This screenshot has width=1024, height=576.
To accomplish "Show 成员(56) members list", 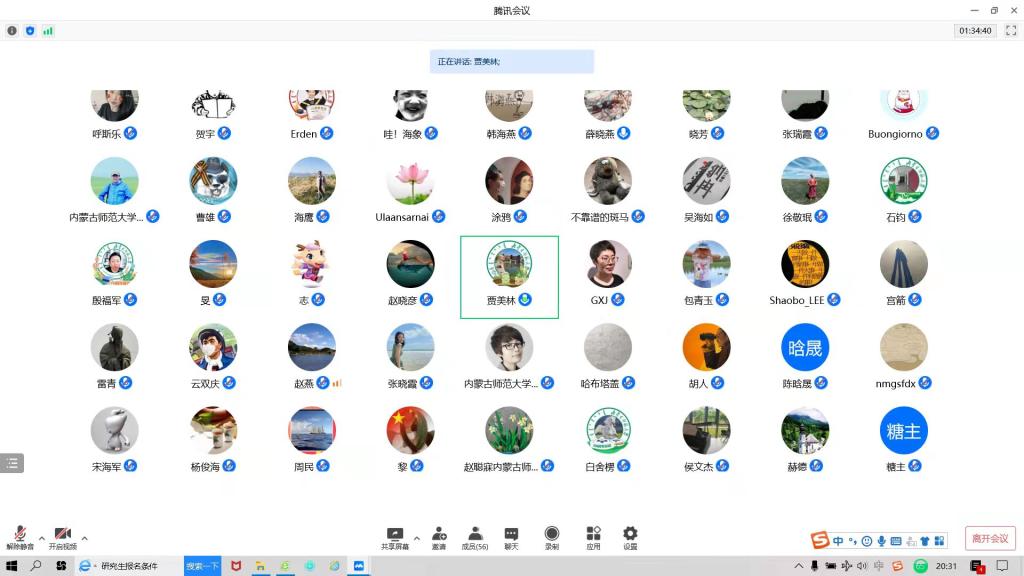I will pos(475,537).
